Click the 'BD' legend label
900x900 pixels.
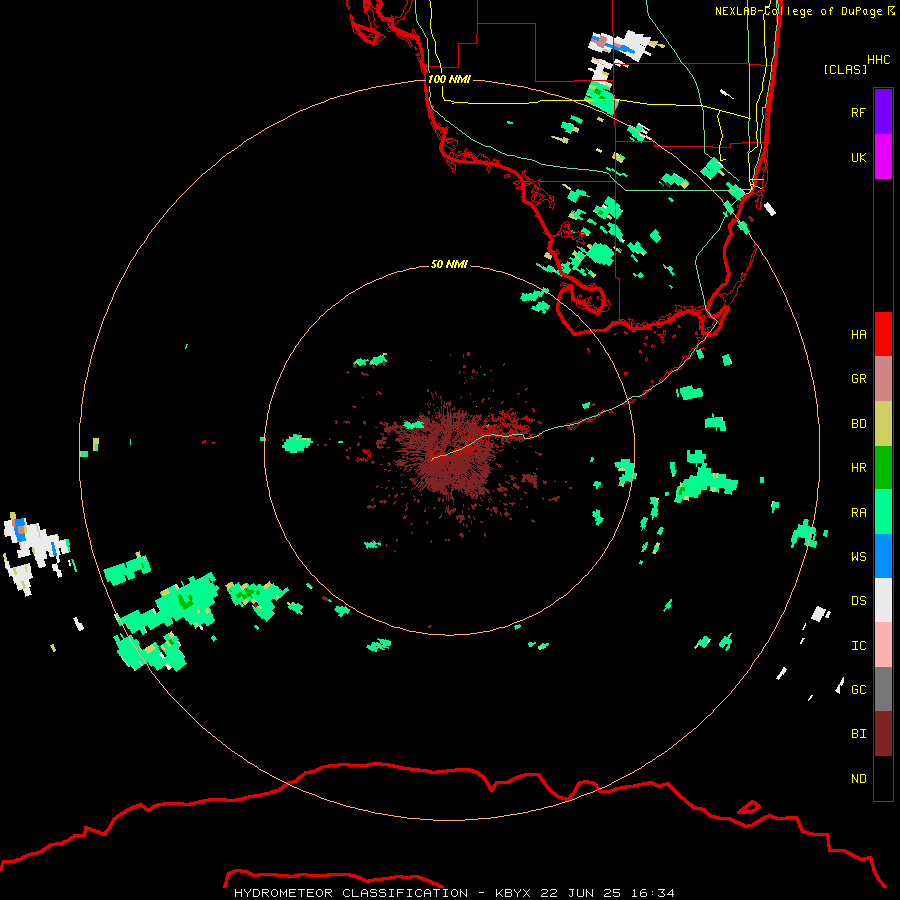858,424
